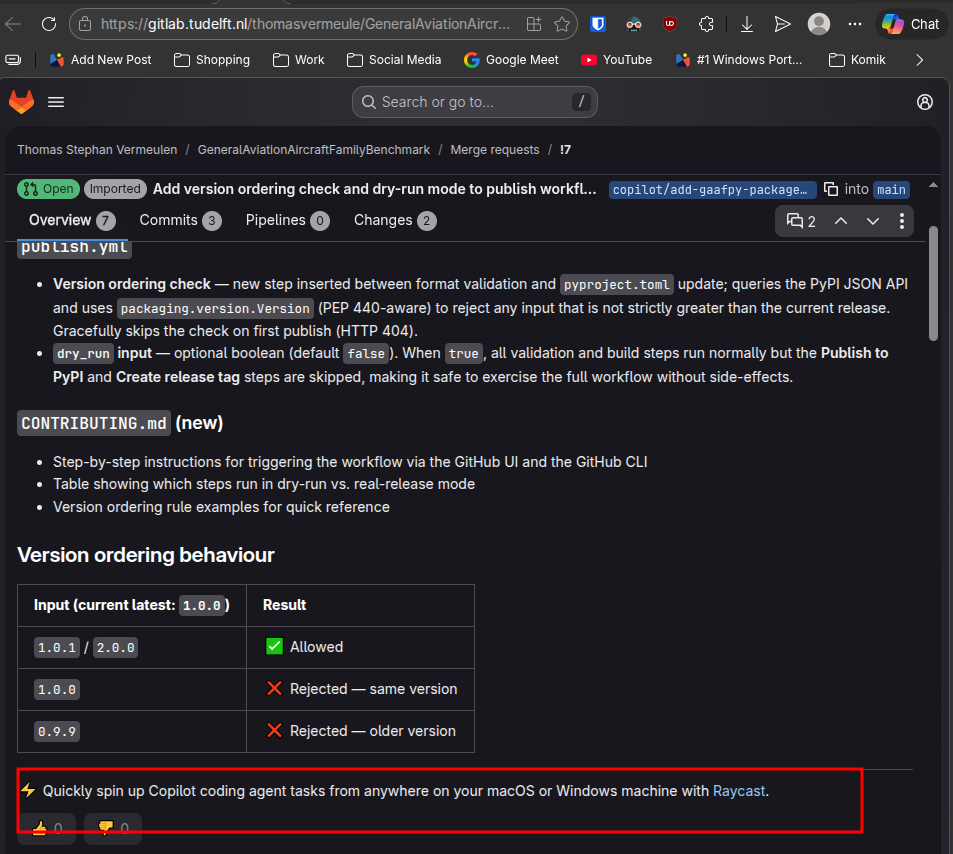The width and height of the screenshot is (953, 854).
Task: Copy the source branch name icon
Action: [831, 189]
